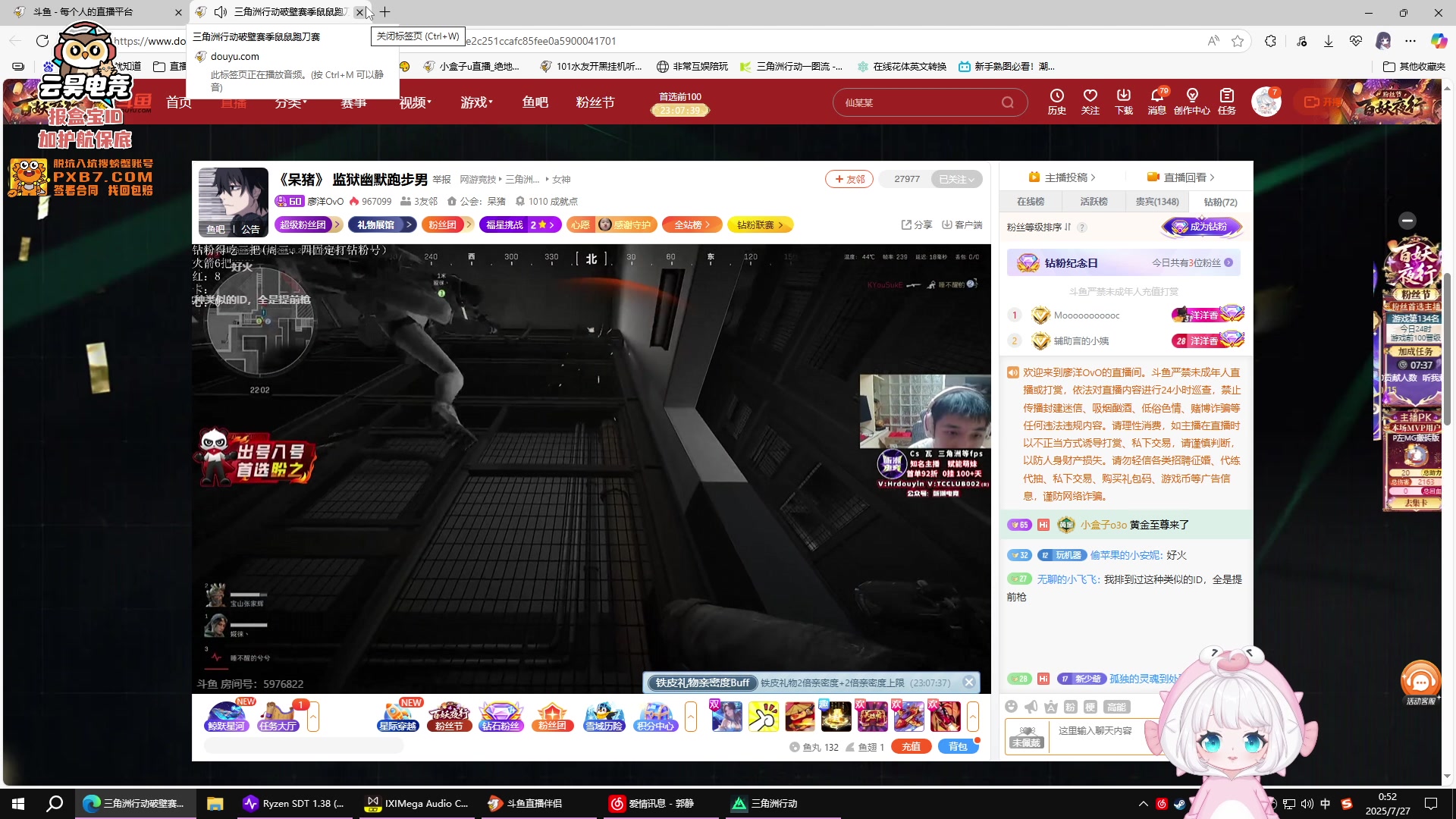The height and width of the screenshot is (819, 1456).
Task: Mute the playing tab via speaker icon
Action: pyautogui.click(x=221, y=11)
